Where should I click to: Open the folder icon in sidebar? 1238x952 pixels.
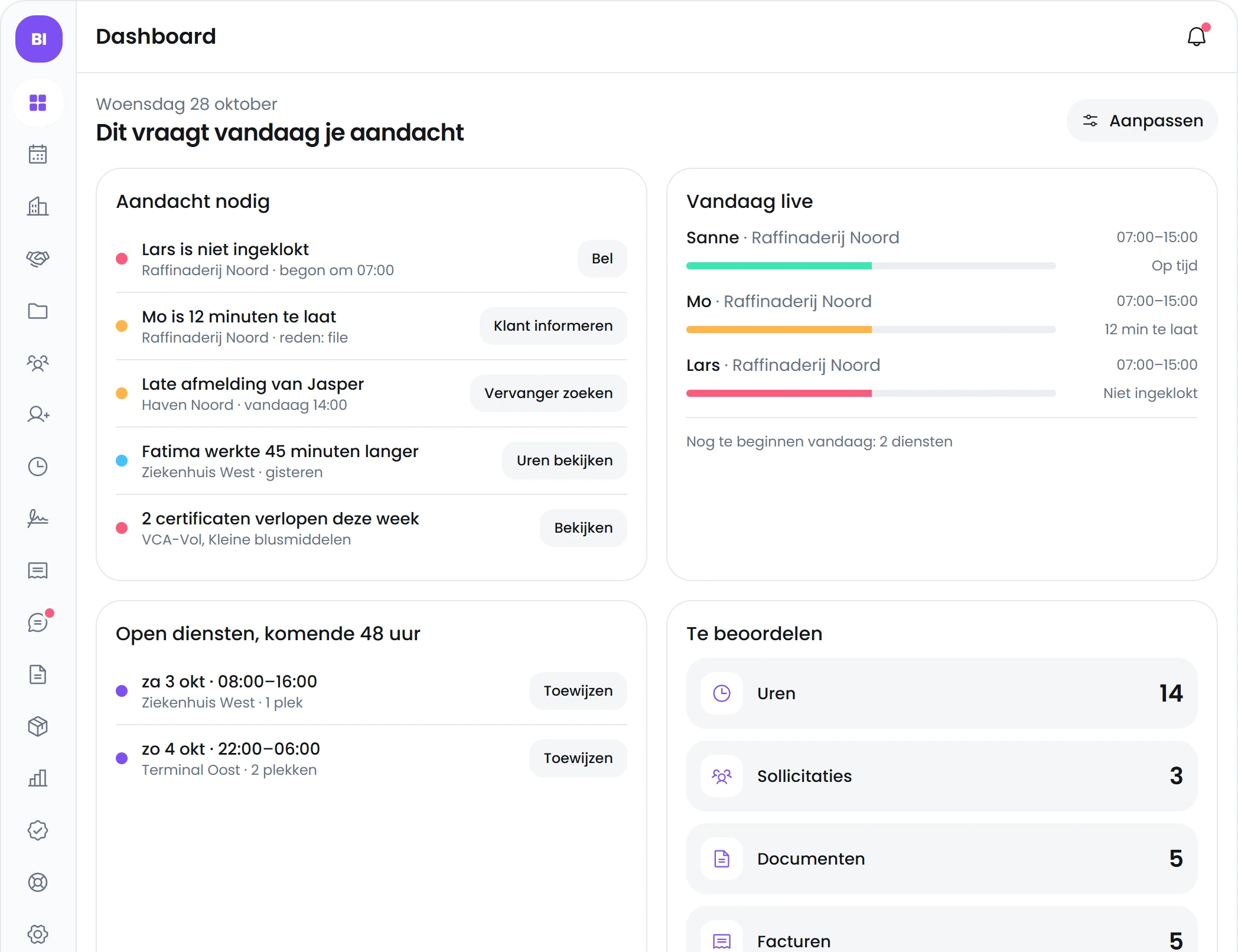click(38, 311)
